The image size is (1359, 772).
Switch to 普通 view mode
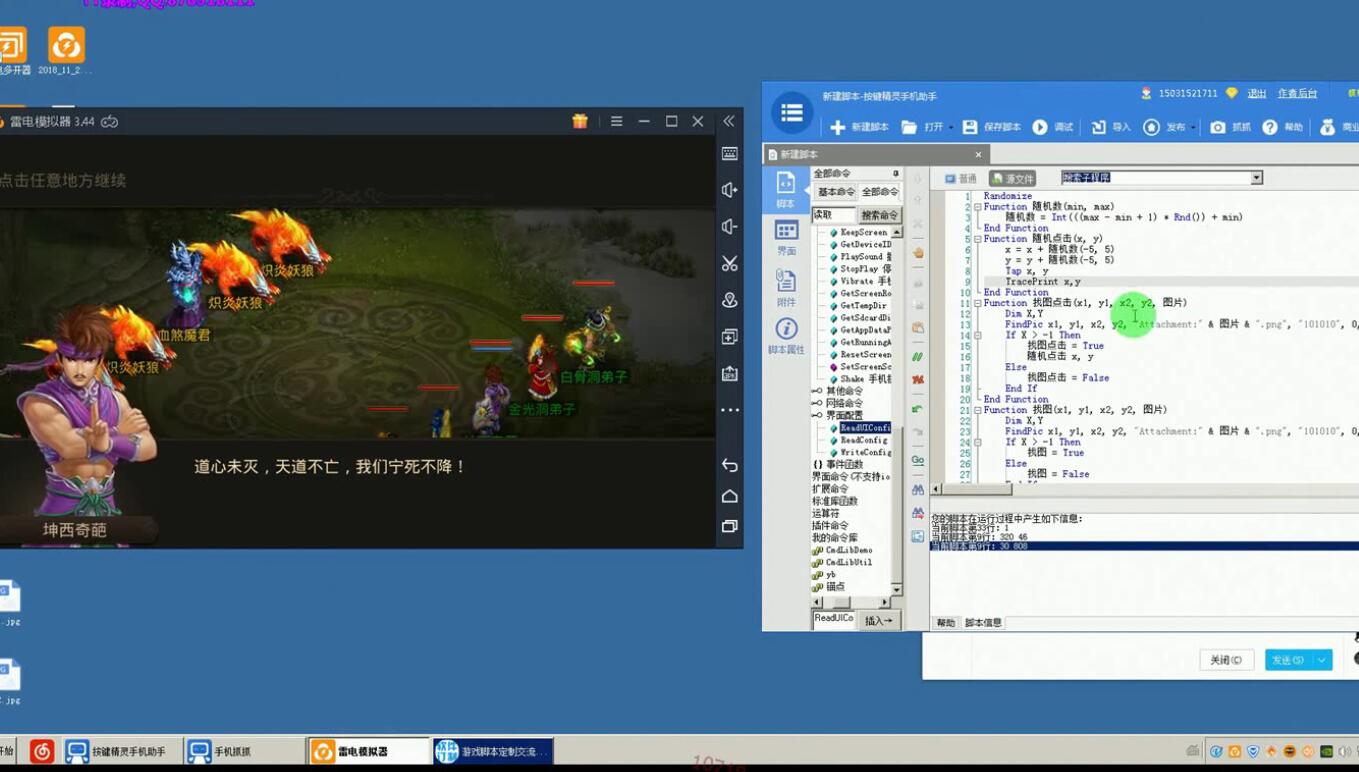[960, 178]
